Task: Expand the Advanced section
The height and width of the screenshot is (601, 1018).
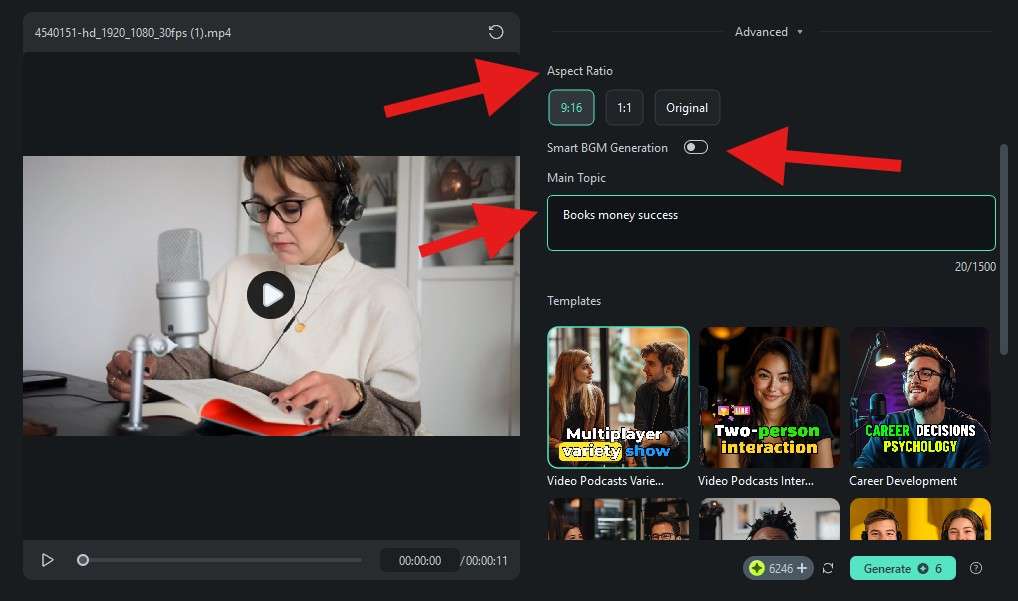Action: pyautogui.click(x=769, y=32)
